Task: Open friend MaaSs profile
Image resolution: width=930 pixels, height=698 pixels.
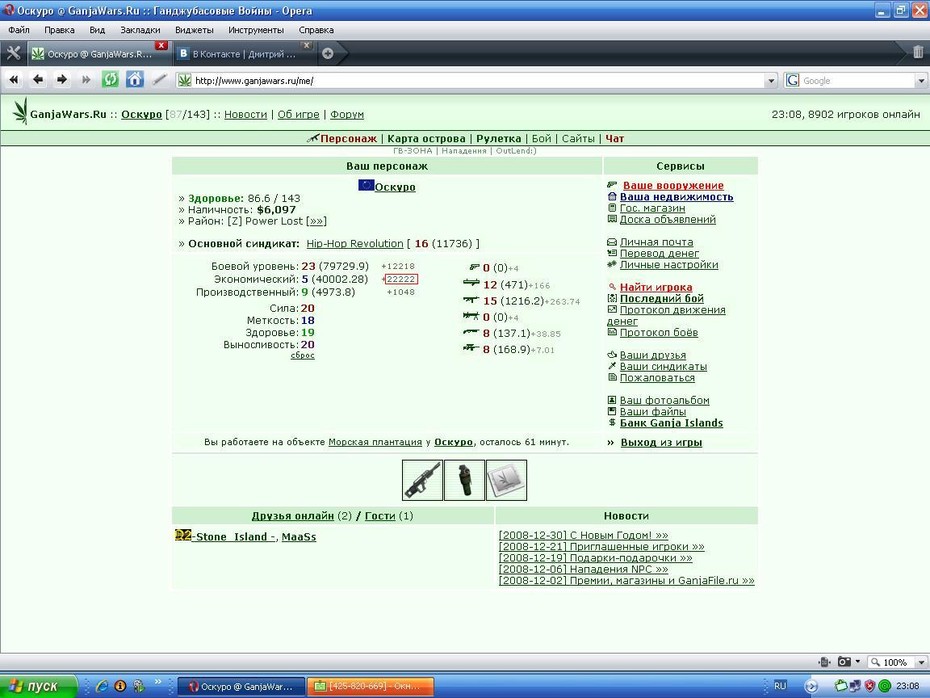Action: pyautogui.click(x=299, y=537)
